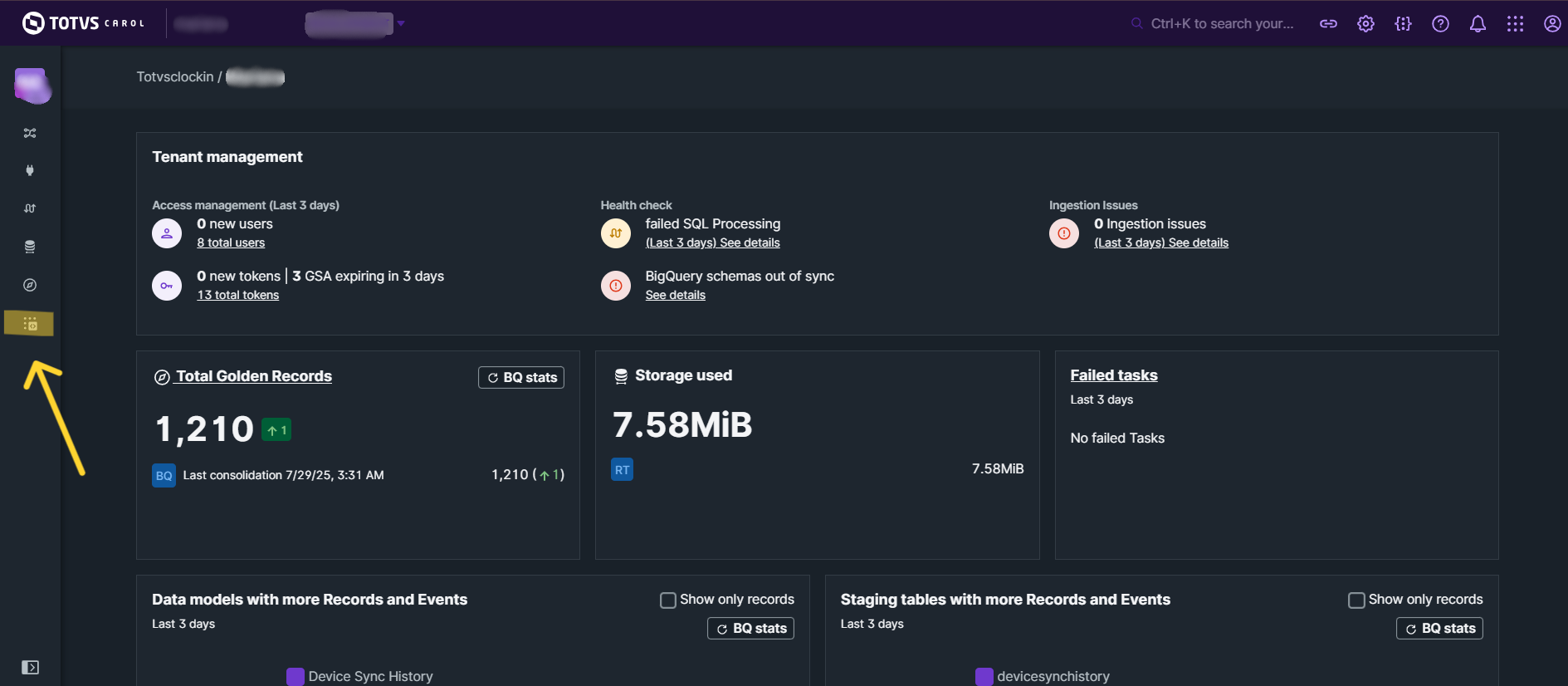
Task: Open the notifications bell icon
Action: 1478,24
